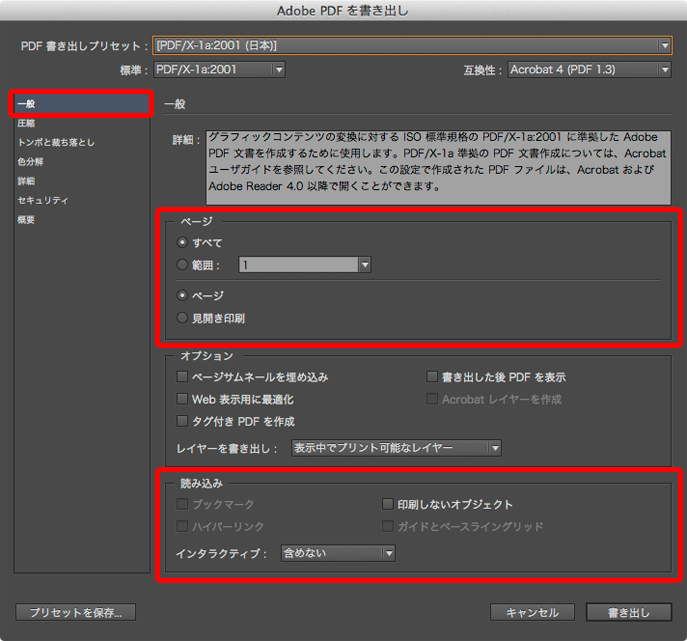Click the 書き出し button
Screen dimensions: 687x641
coord(629,612)
